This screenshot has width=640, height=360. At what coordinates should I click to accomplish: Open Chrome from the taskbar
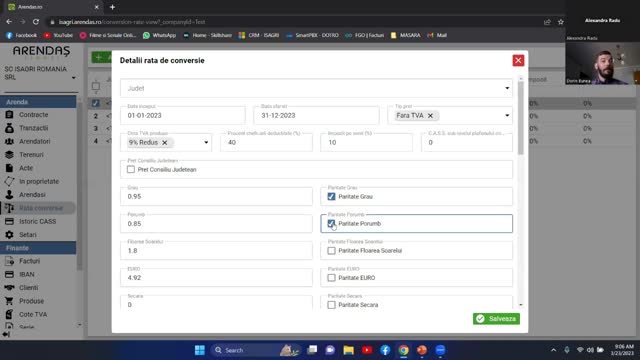point(403,350)
